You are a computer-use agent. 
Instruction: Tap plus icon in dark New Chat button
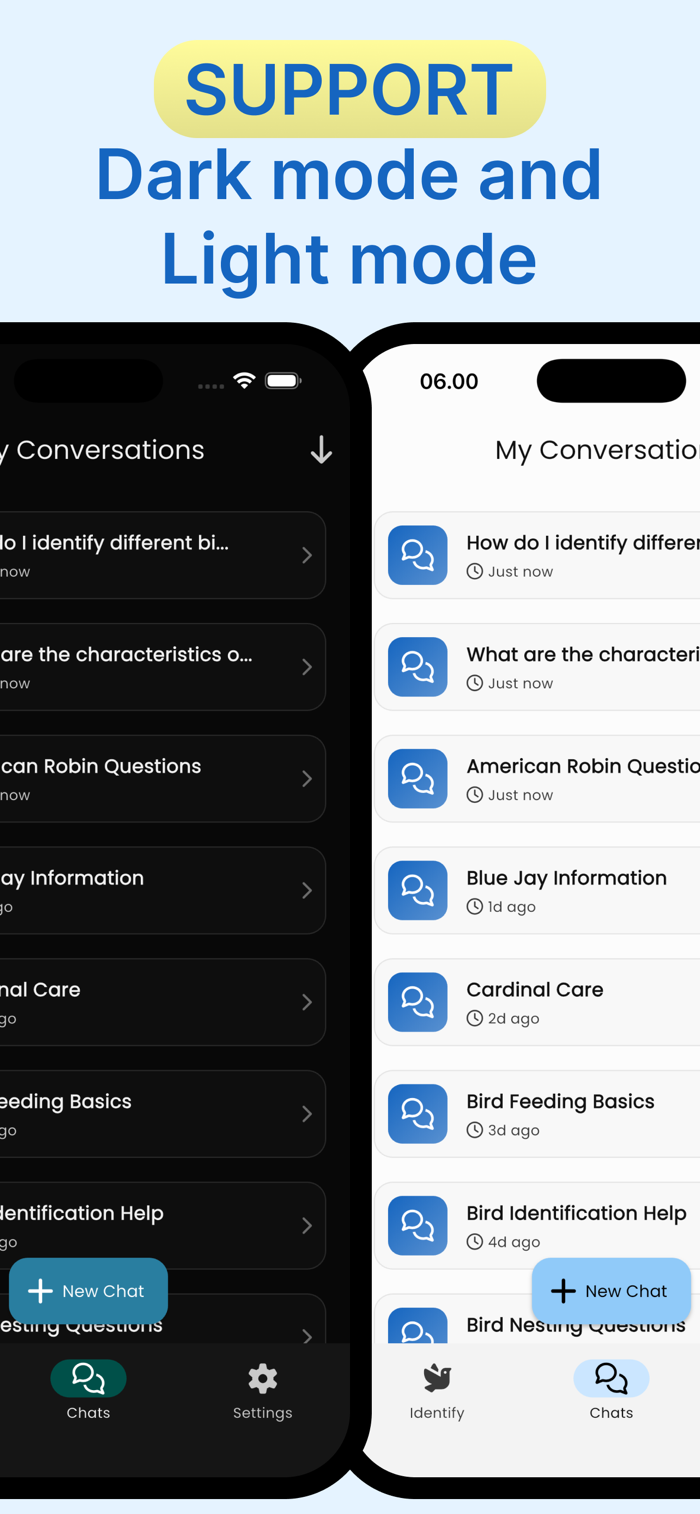40,1291
